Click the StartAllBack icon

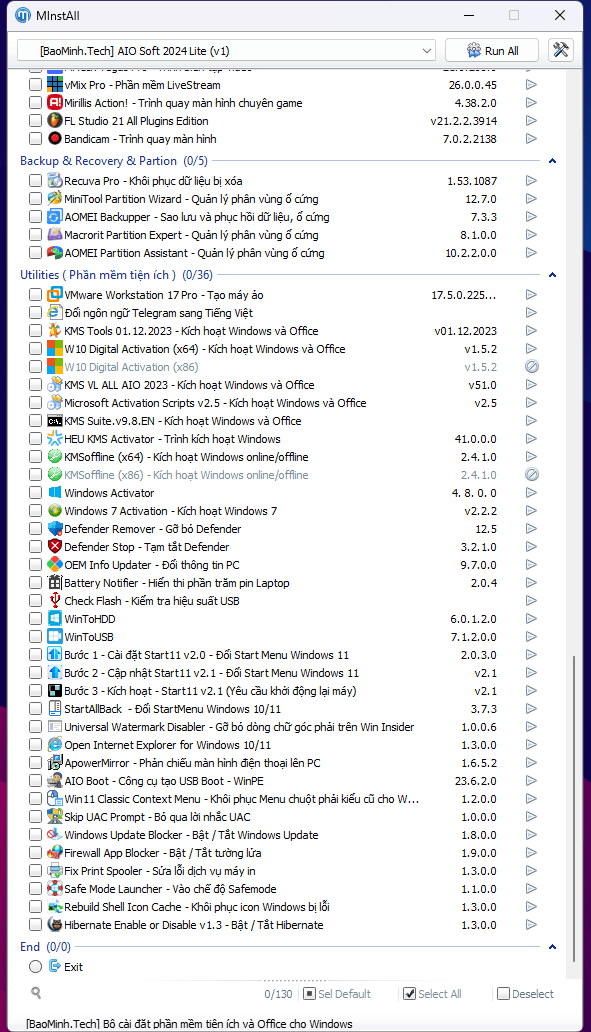pyautogui.click(x=55, y=709)
